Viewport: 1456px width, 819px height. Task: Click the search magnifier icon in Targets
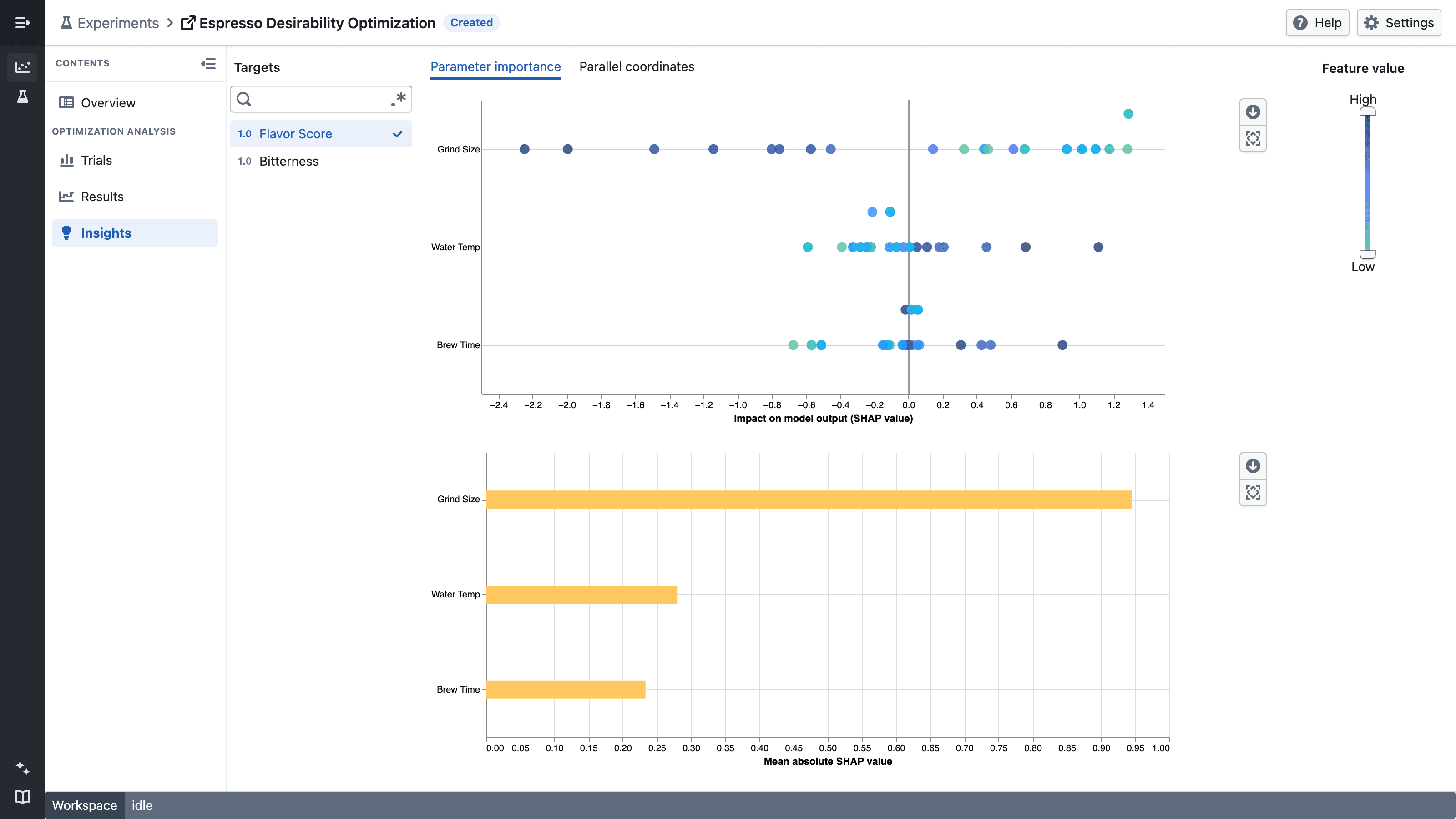(x=243, y=99)
